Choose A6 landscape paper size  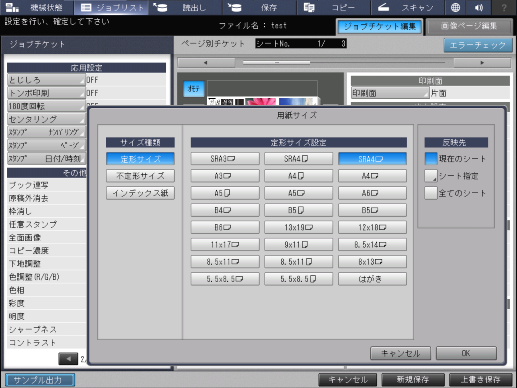[x=373, y=193]
